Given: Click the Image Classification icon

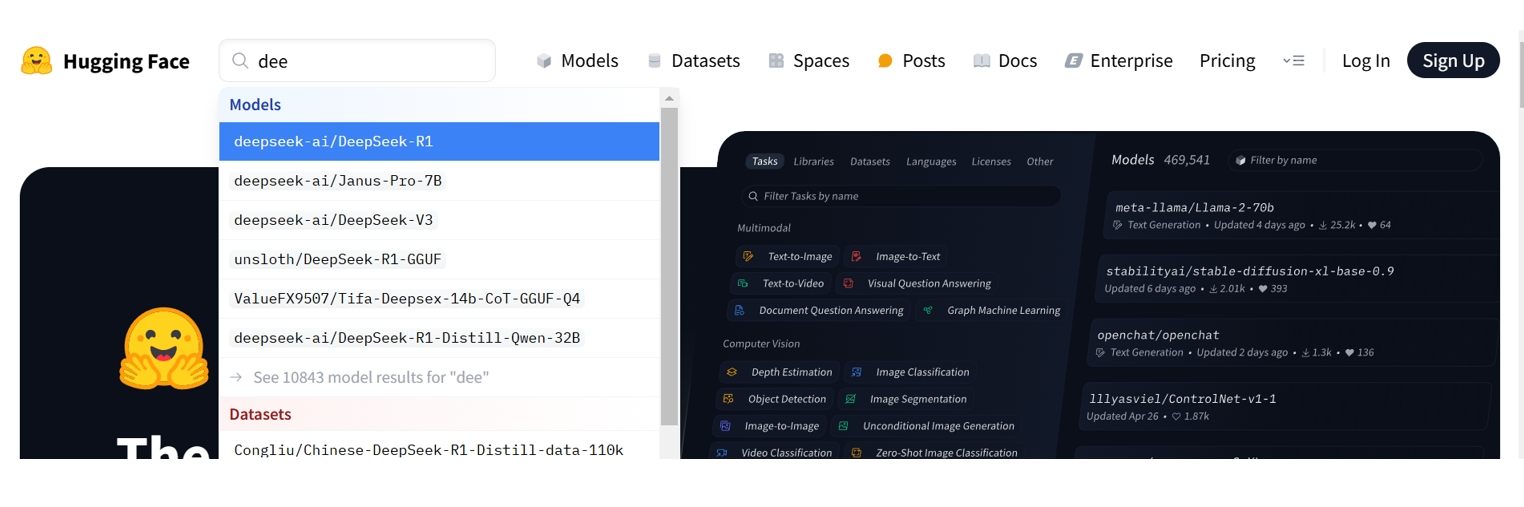Looking at the screenshot, I should 857,372.
